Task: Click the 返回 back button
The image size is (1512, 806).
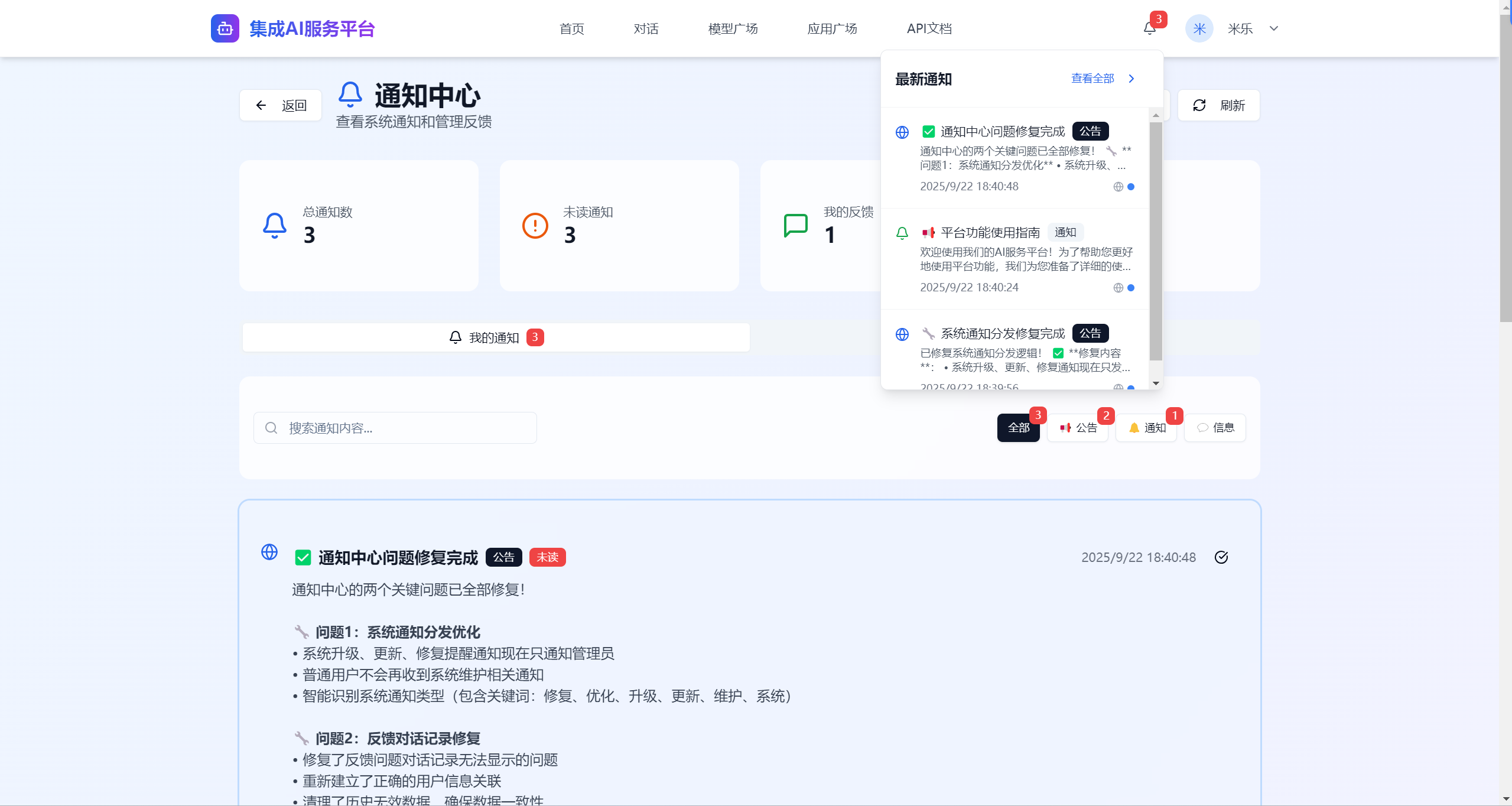Action: (x=281, y=105)
